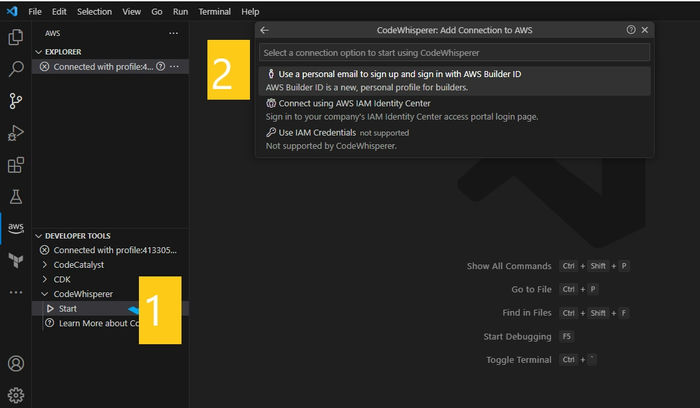
Task: Select the AWS Toolkit icon in activity bar
Action: coord(16,228)
